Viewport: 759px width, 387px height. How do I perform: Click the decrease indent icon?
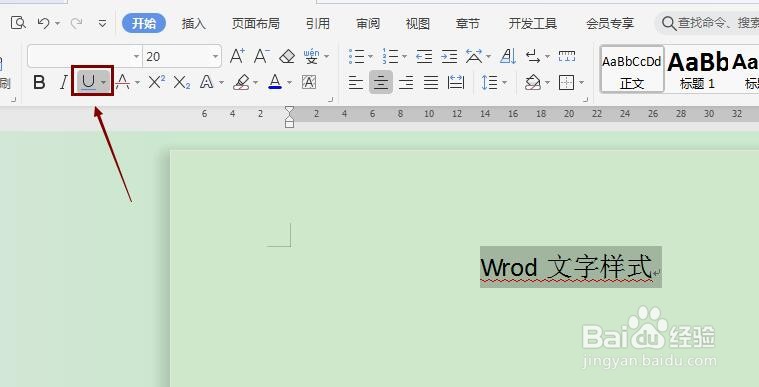pyautogui.click(x=424, y=56)
